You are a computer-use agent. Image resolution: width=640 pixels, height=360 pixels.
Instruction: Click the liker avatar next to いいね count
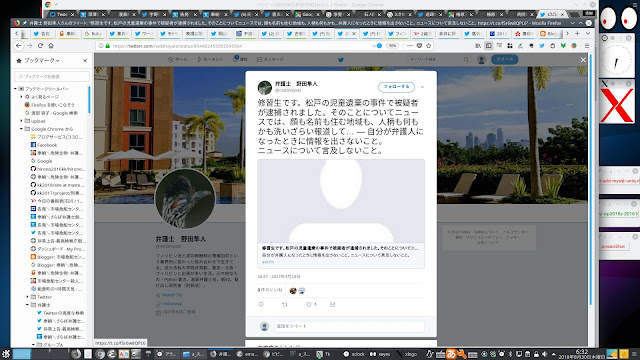point(293,291)
